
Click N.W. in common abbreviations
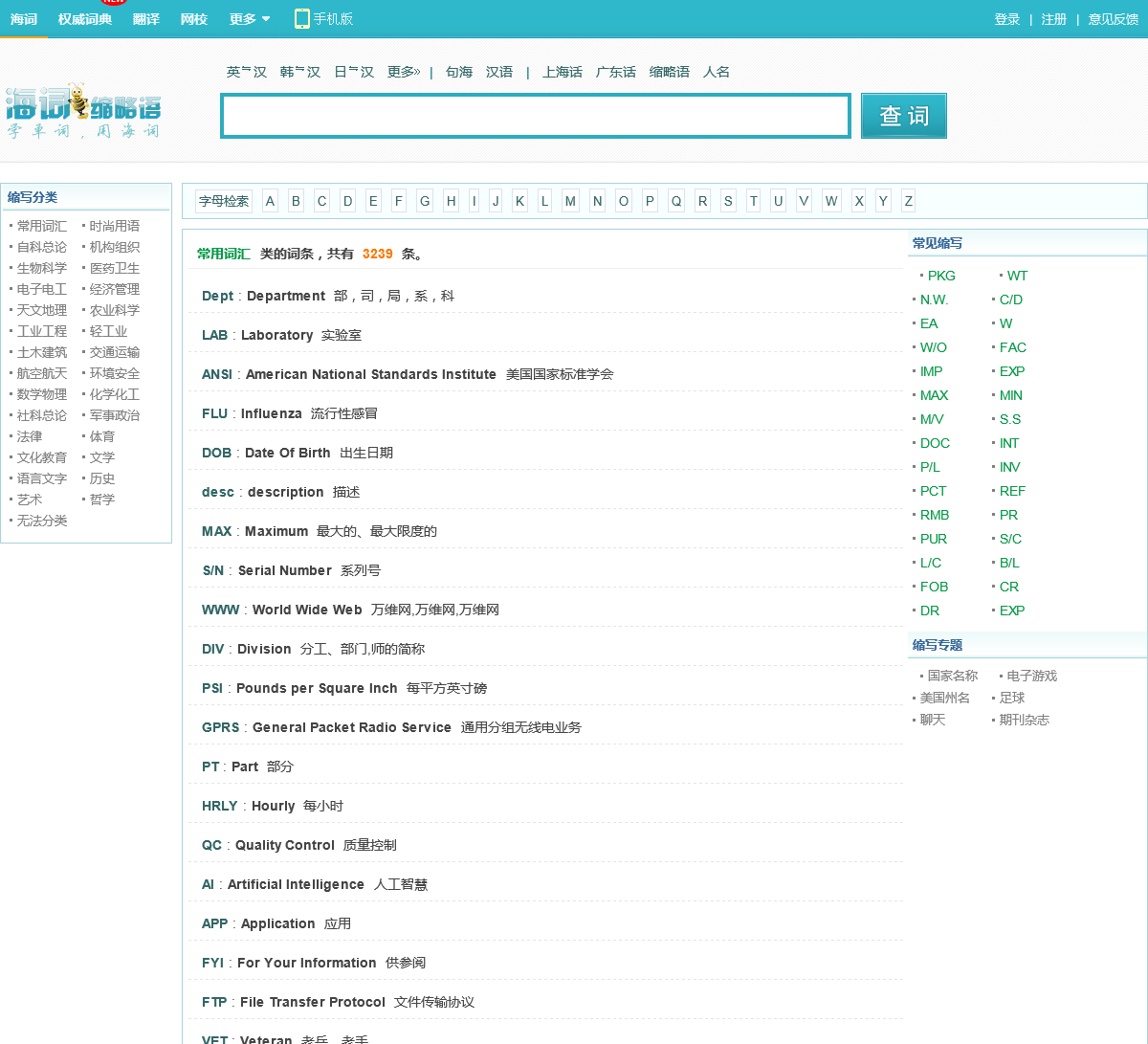[x=934, y=300]
